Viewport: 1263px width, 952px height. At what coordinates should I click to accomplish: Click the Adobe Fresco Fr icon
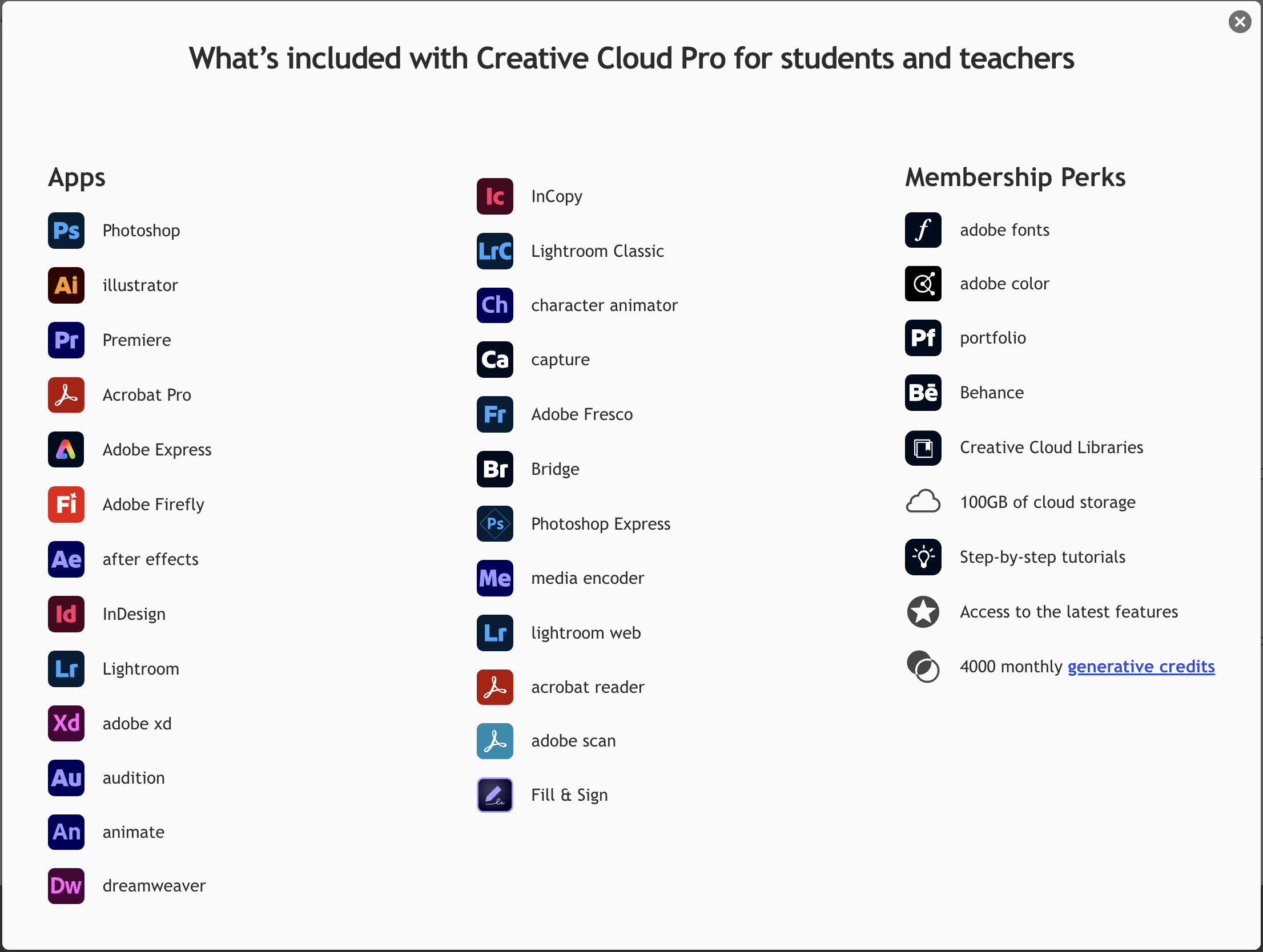(495, 414)
